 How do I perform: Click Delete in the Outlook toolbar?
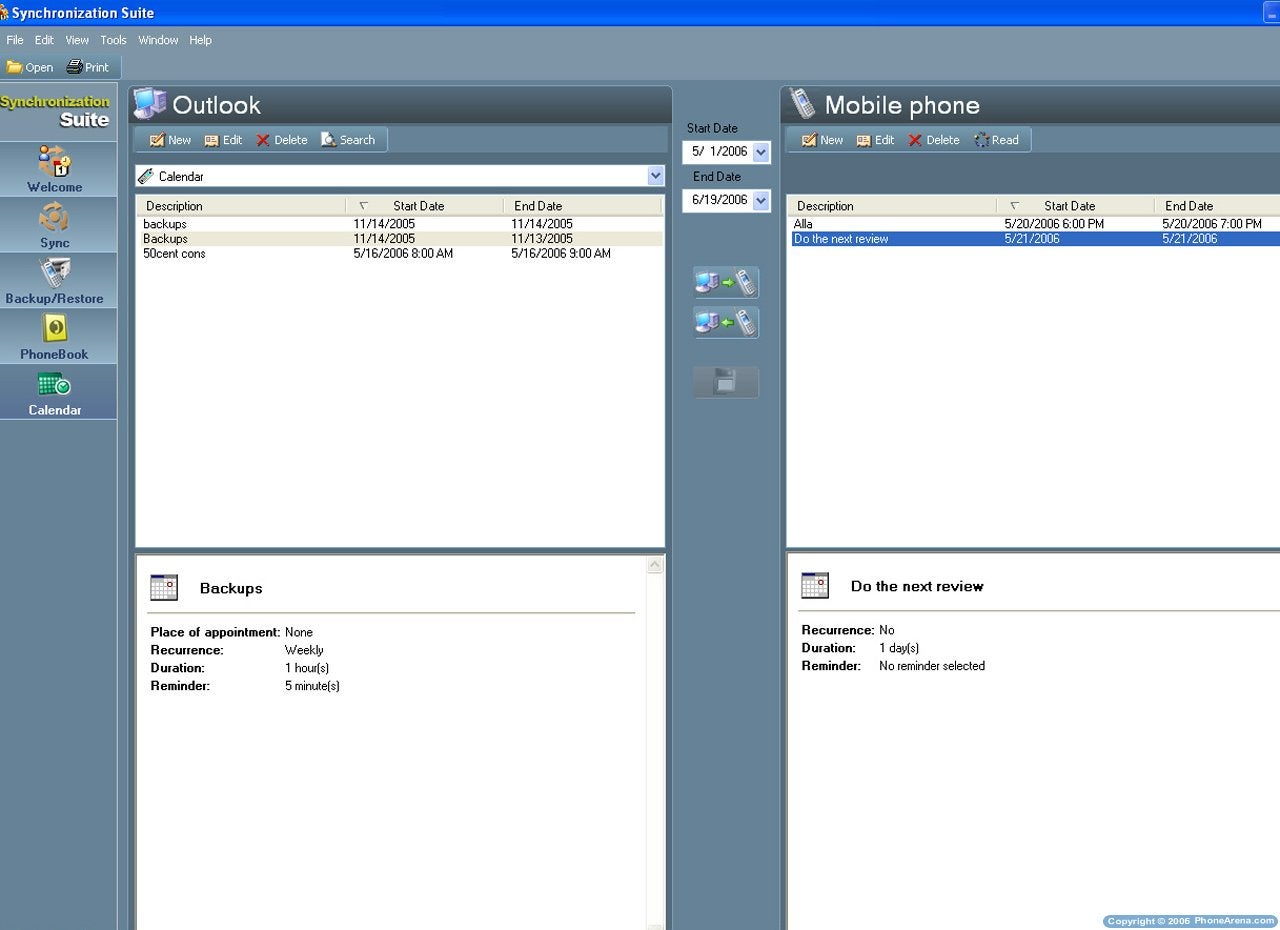click(281, 140)
